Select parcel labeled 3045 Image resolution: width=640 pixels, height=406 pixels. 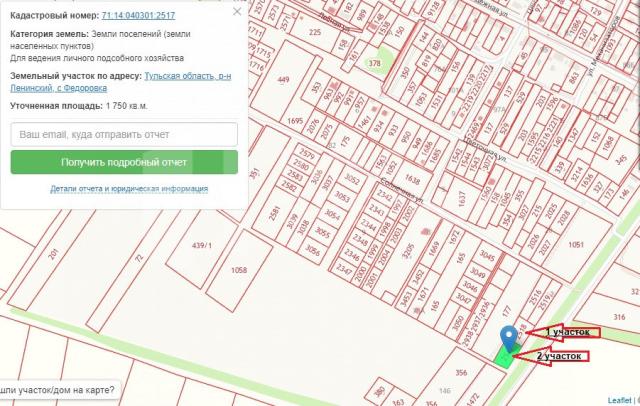pos(487,256)
